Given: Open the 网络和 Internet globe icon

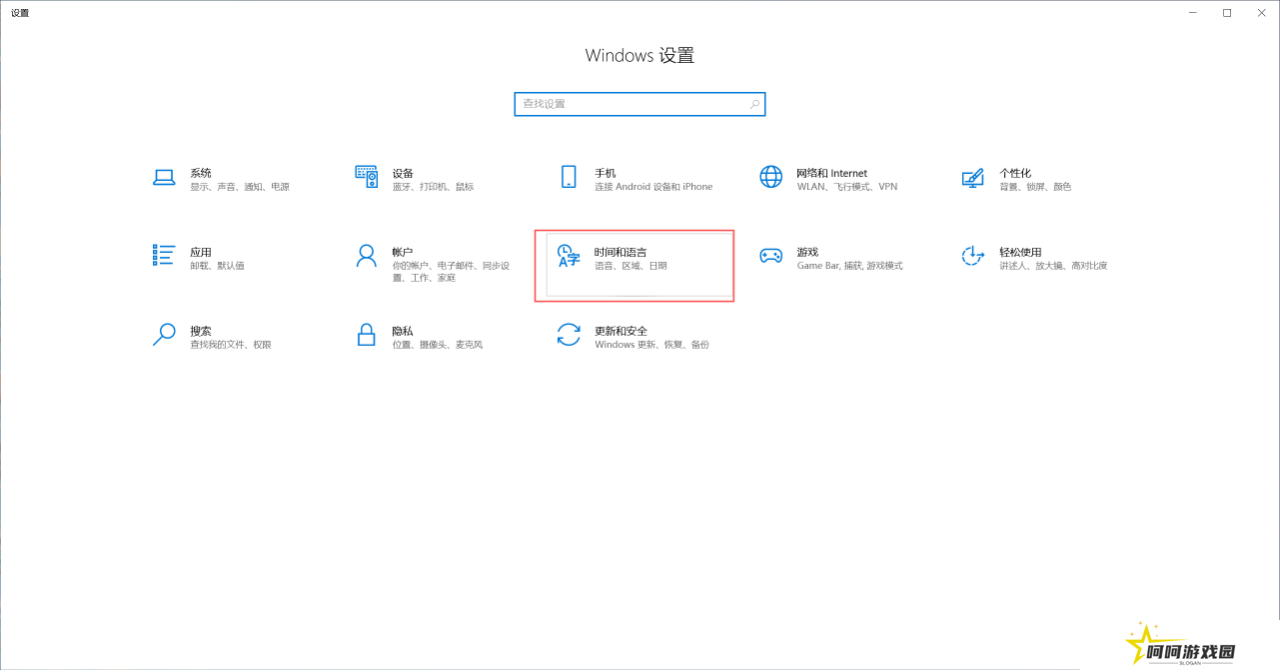Looking at the screenshot, I should [771, 177].
